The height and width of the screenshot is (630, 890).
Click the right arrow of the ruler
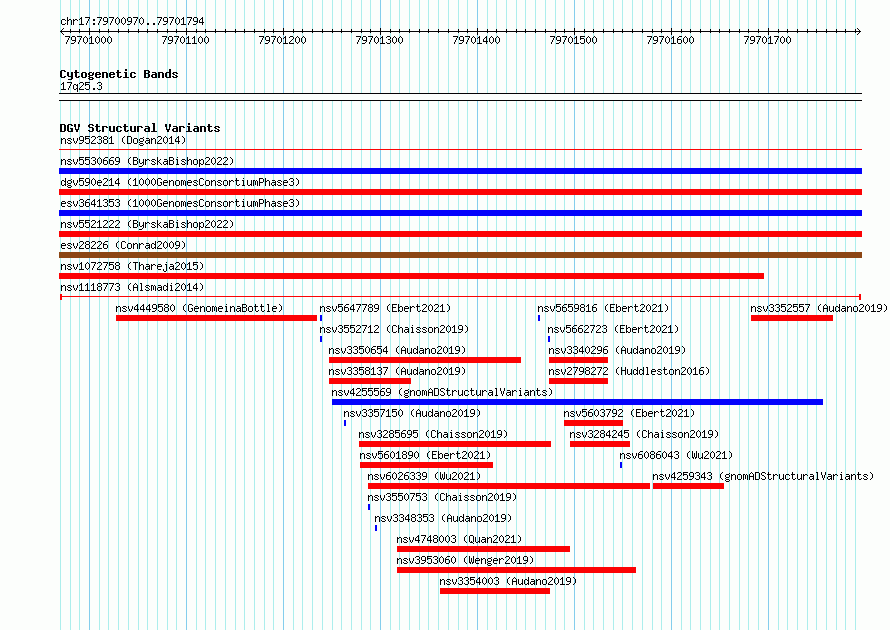pos(859,32)
